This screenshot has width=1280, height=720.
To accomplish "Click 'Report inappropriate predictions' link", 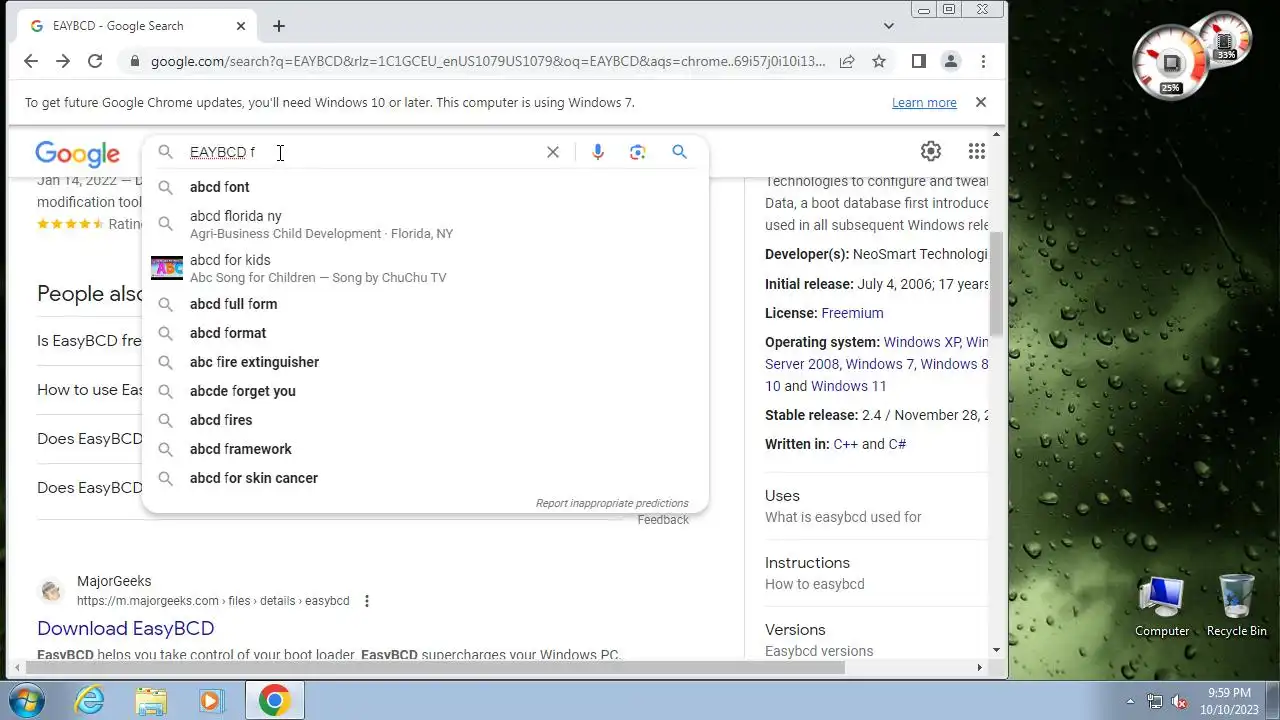I will point(612,503).
